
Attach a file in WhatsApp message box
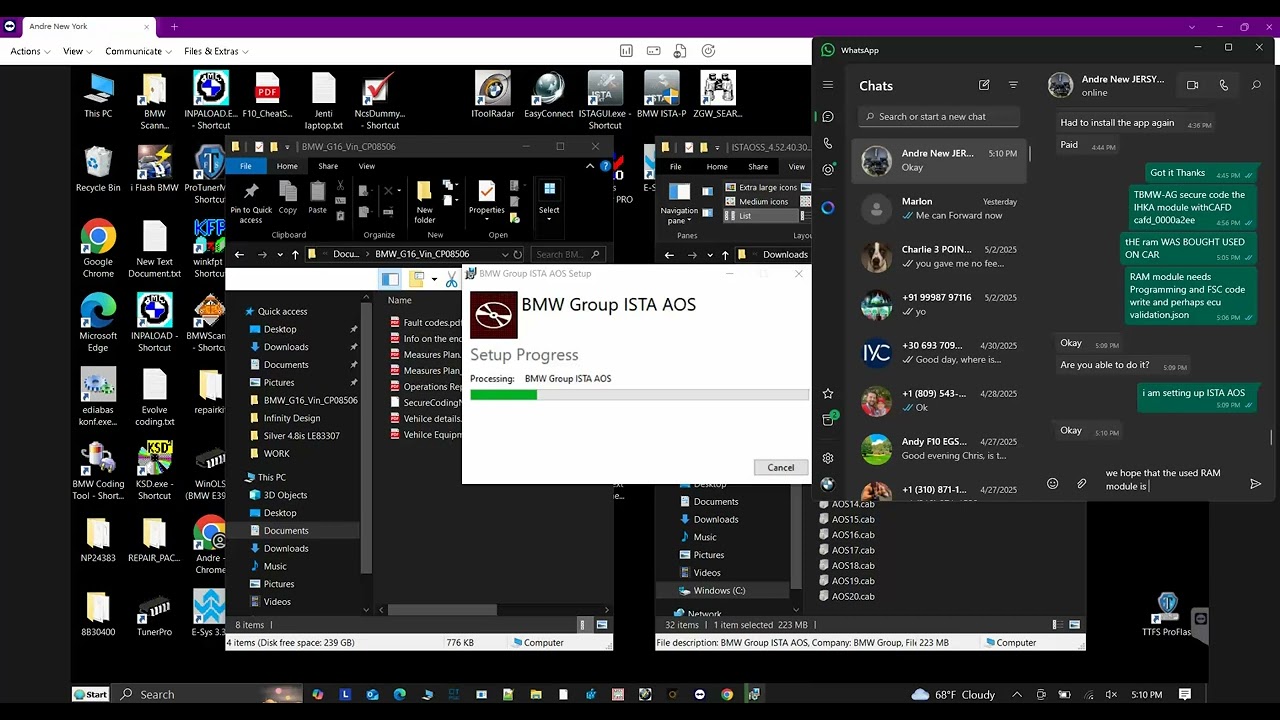1081,484
